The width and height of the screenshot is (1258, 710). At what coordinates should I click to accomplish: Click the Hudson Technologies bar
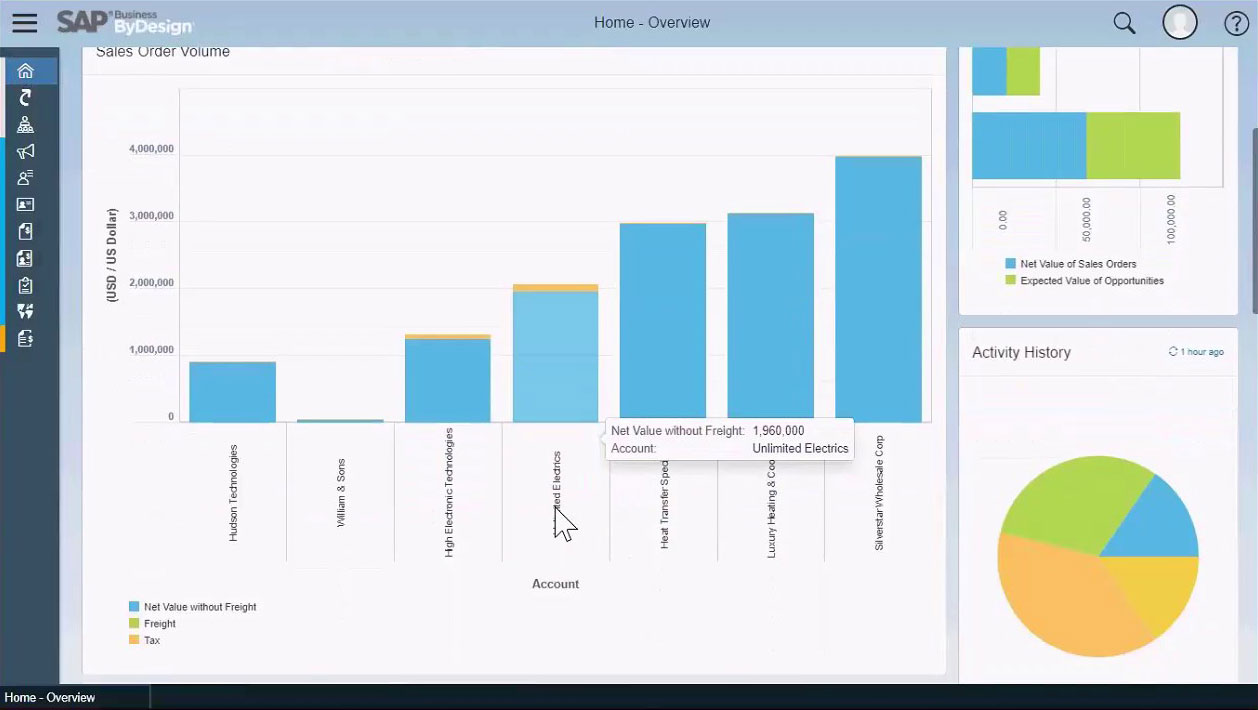click(232, 392)
